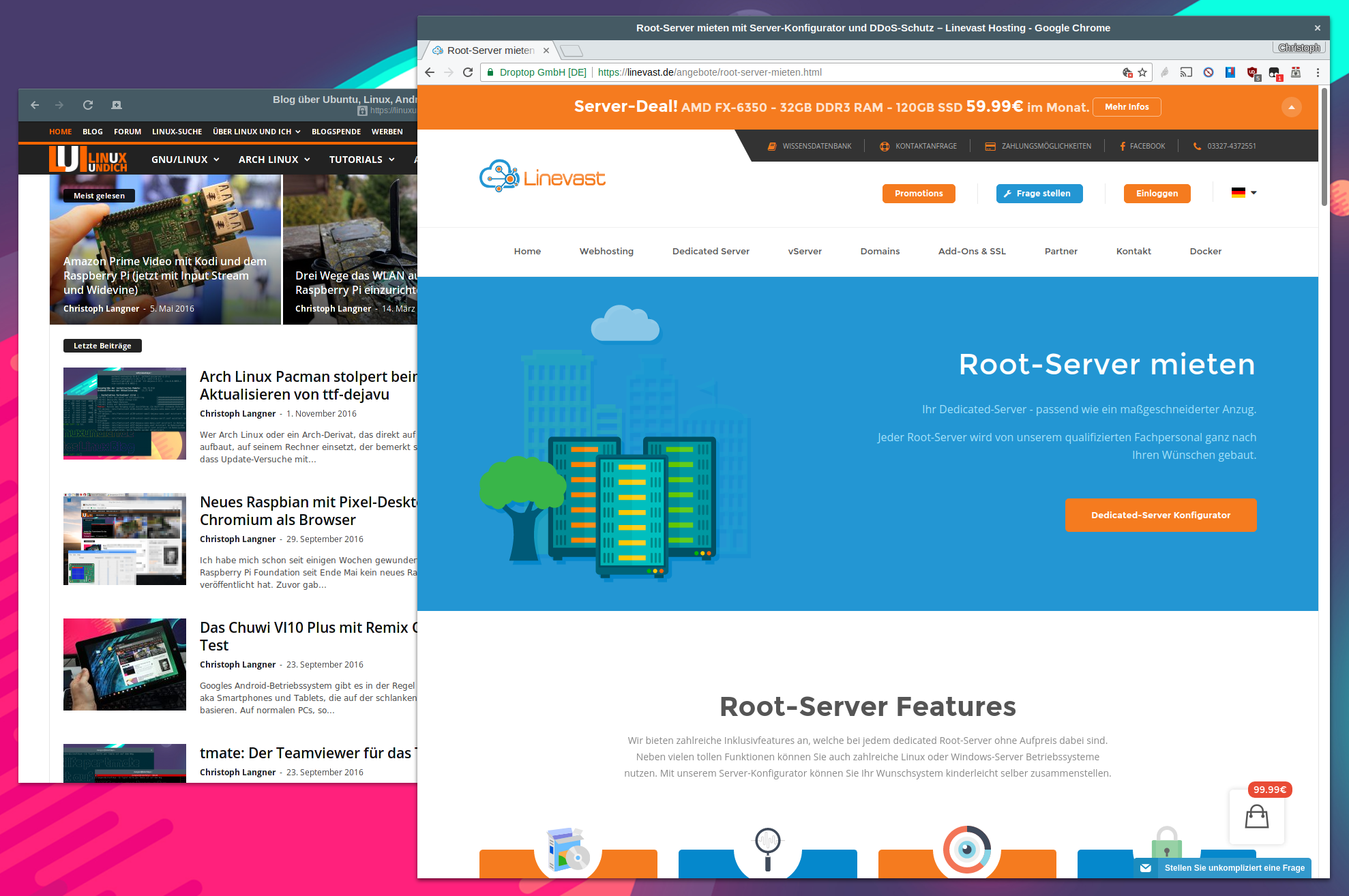Open Add-Ons & SSL navigation item
This screenshot has height=896, width=1349.
(x=972, y=252)
